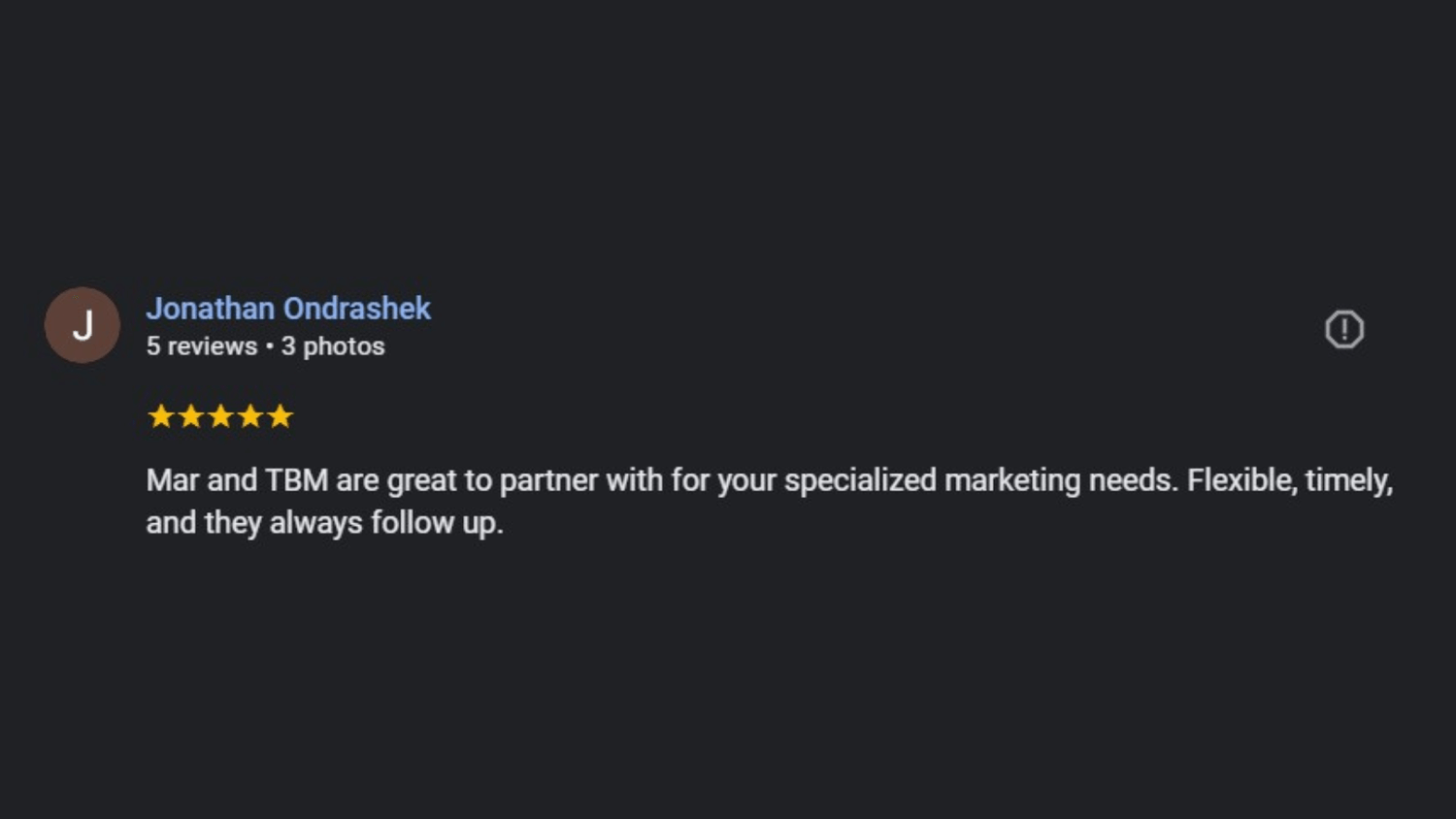The width and height of the screenshot is (1456, 819).
Task: Click the fourth yellow rating star
Action: pyautogui.click(x=250, y=416)
